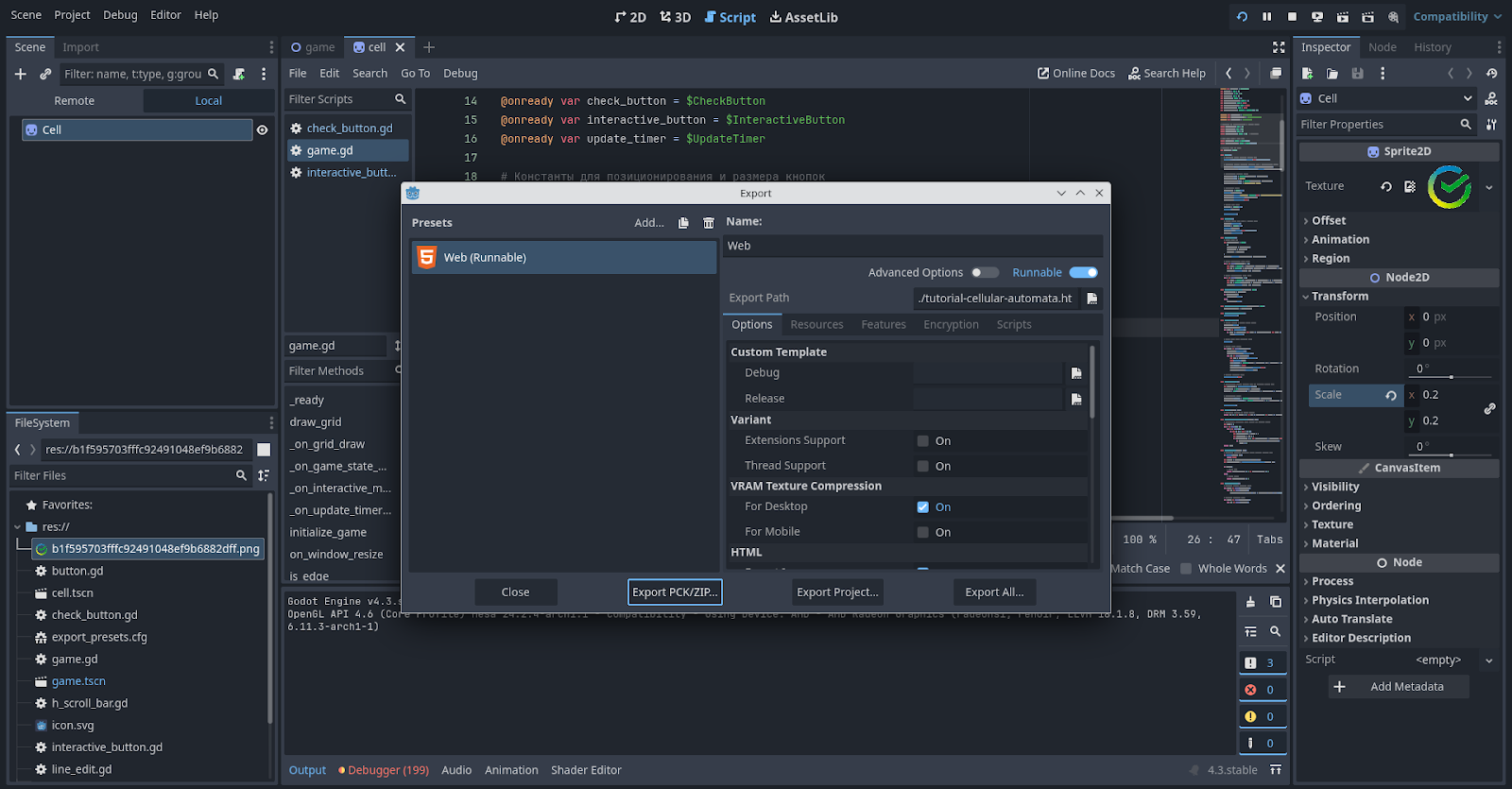Expand the Region section
This screenshot has height=789, width=1512.
click(x=1330, y=259)
